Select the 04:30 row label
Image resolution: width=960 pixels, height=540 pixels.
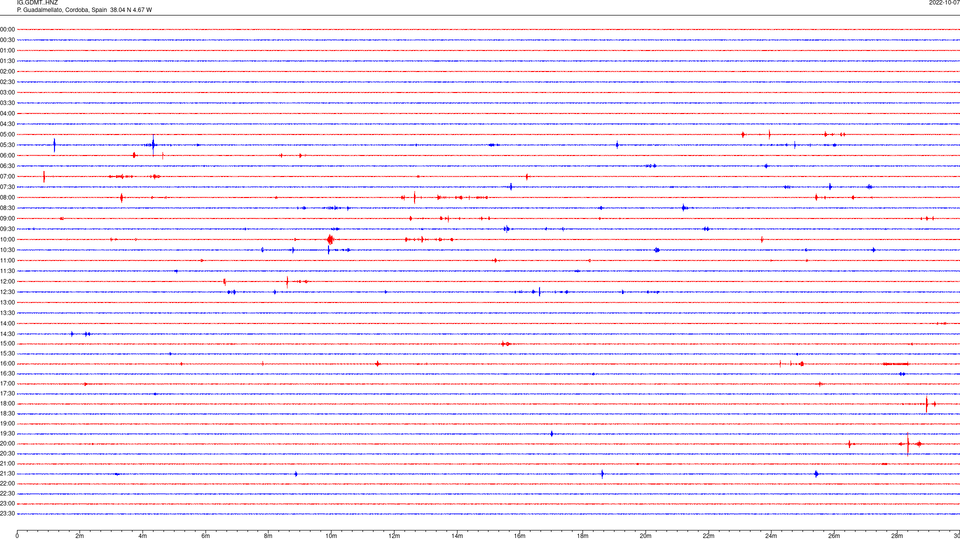(7, 124)
